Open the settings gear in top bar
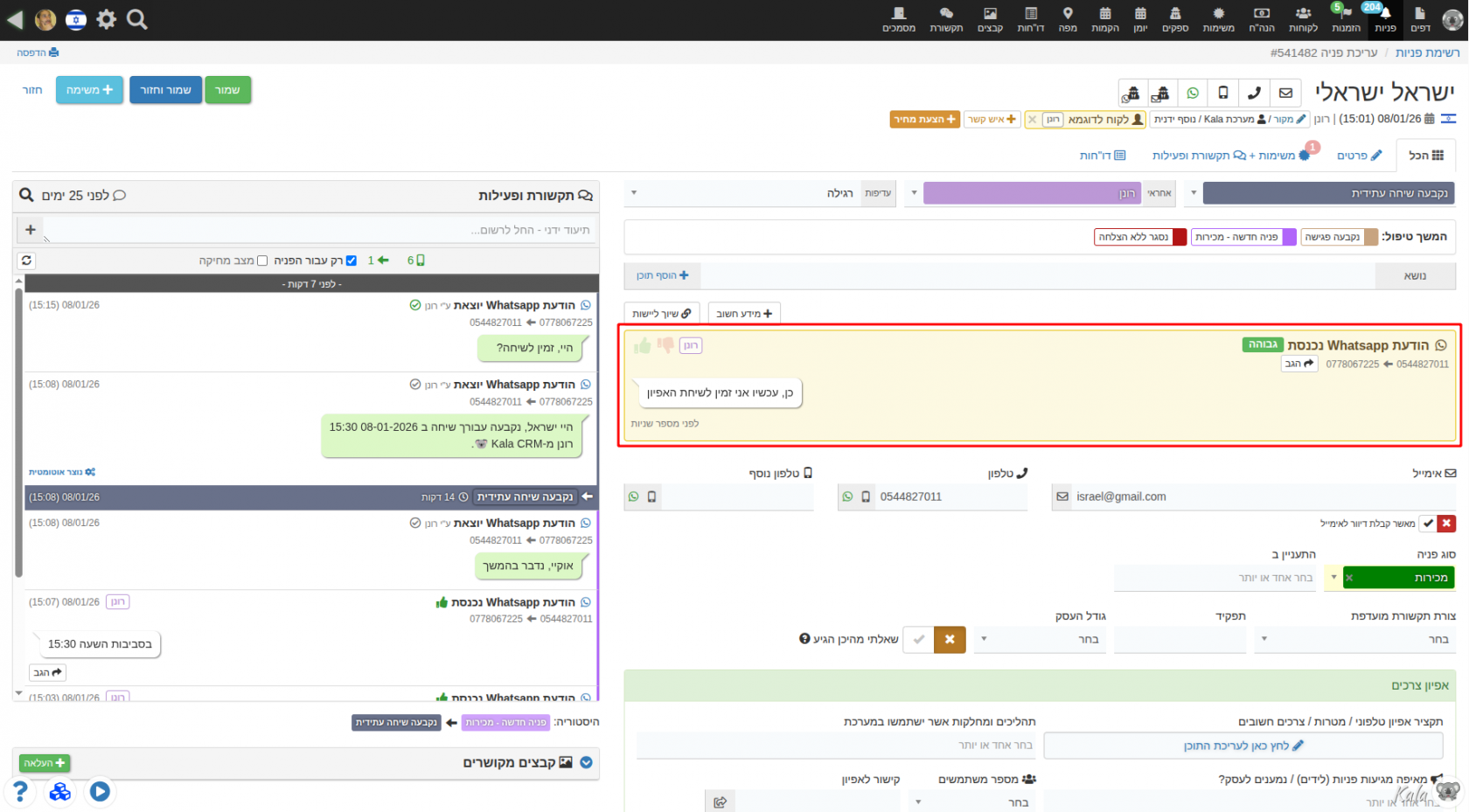This screenshot has width=1469, height=812. coord(107,19)
